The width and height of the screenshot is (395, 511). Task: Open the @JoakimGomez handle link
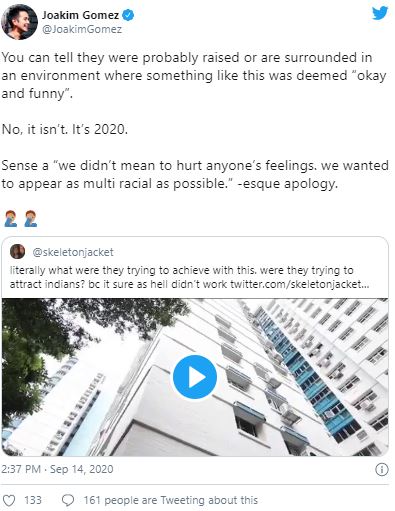(82, 29)
